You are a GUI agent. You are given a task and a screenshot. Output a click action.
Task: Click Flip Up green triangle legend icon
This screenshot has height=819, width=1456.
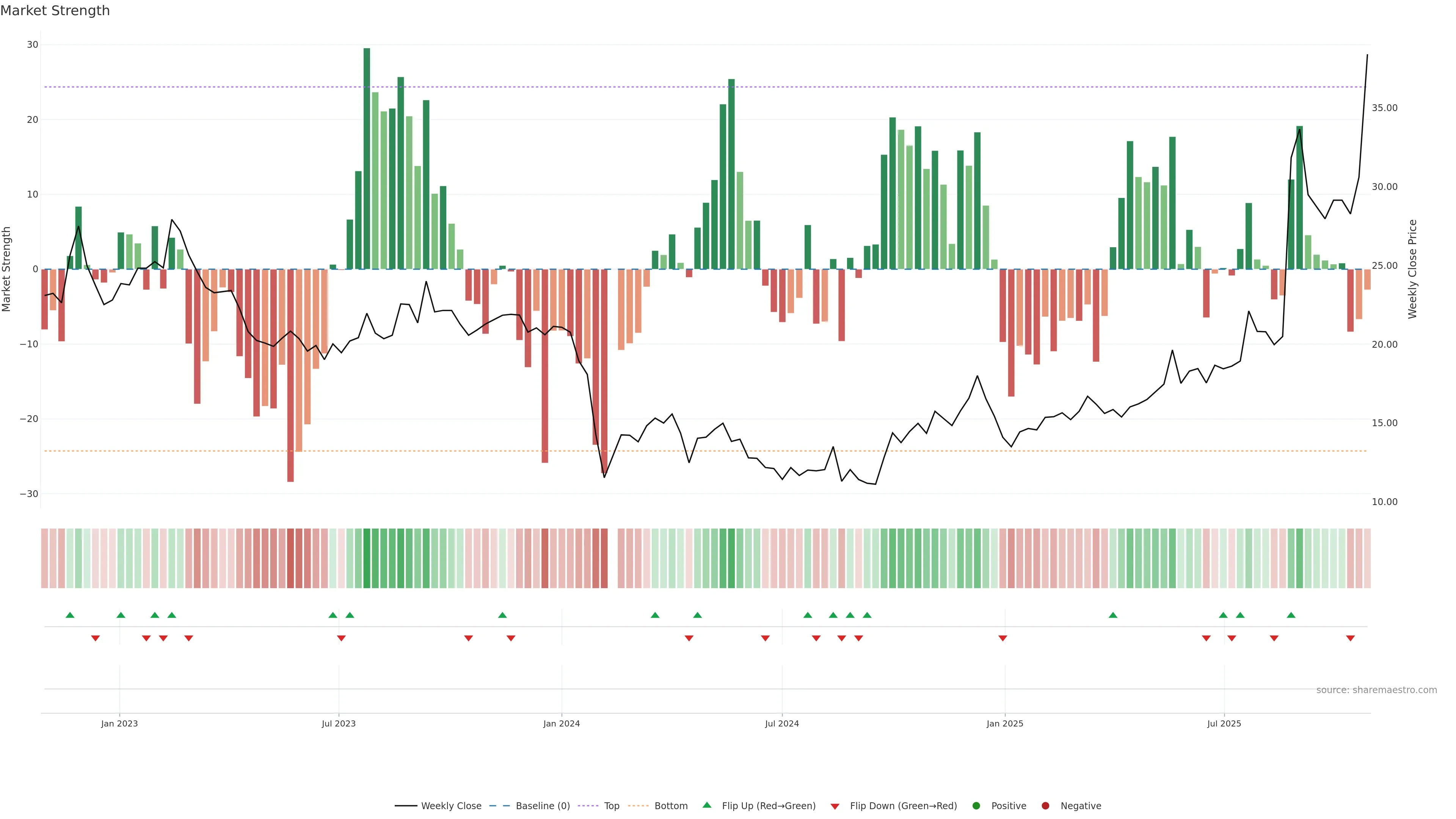point(706,805)
